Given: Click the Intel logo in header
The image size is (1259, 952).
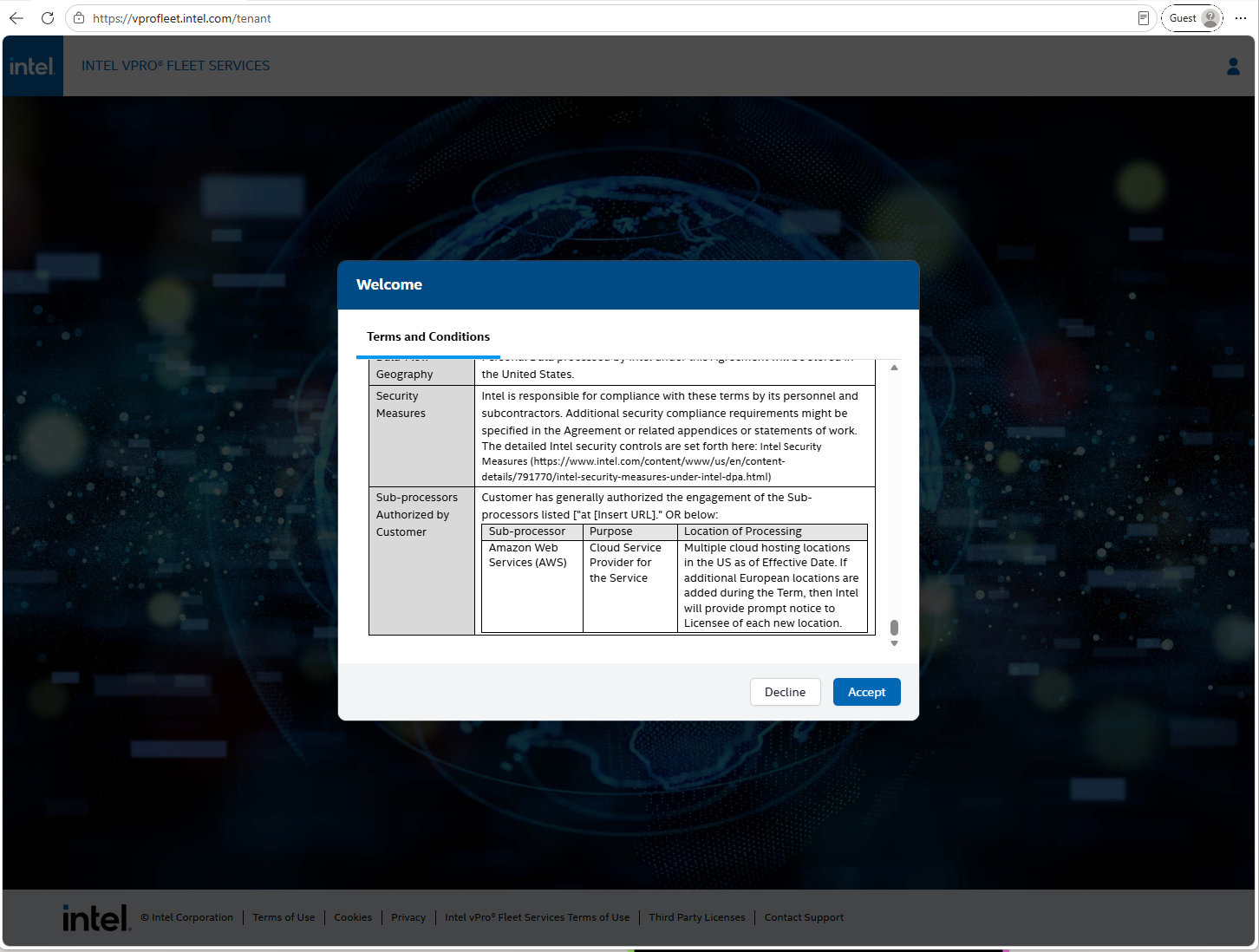Looking at the screenshot, I should (x=32, y=66).
